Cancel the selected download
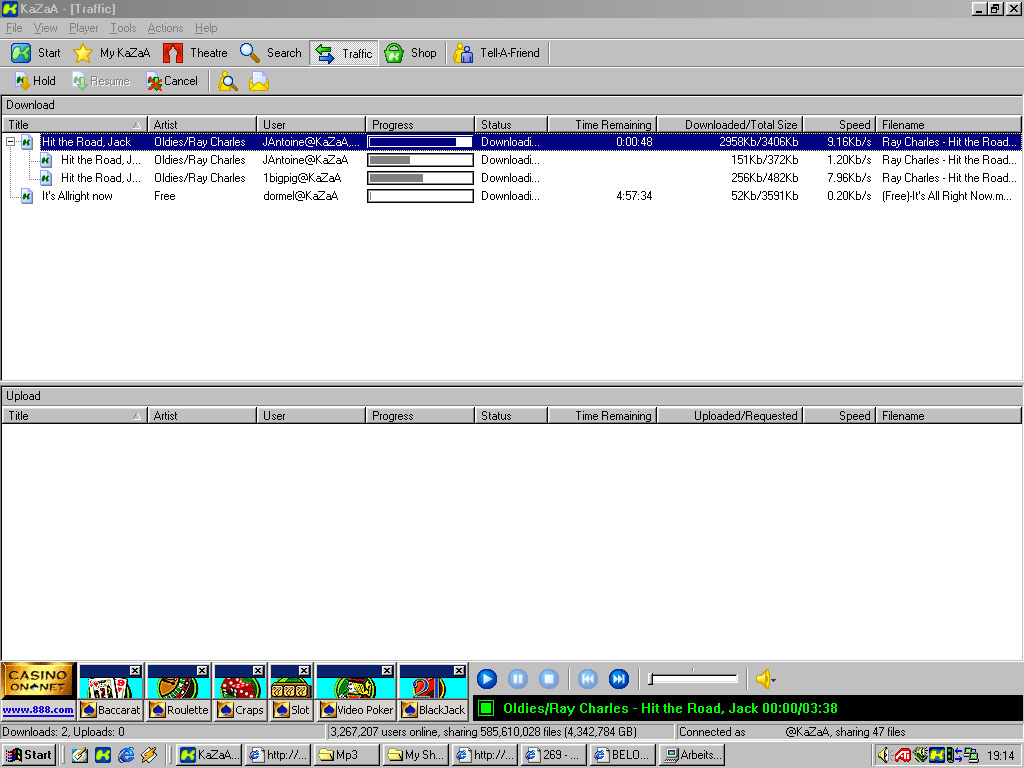The width and height of the screenshot is (1024, 768). pyautogui.click(x=172, y=81)
